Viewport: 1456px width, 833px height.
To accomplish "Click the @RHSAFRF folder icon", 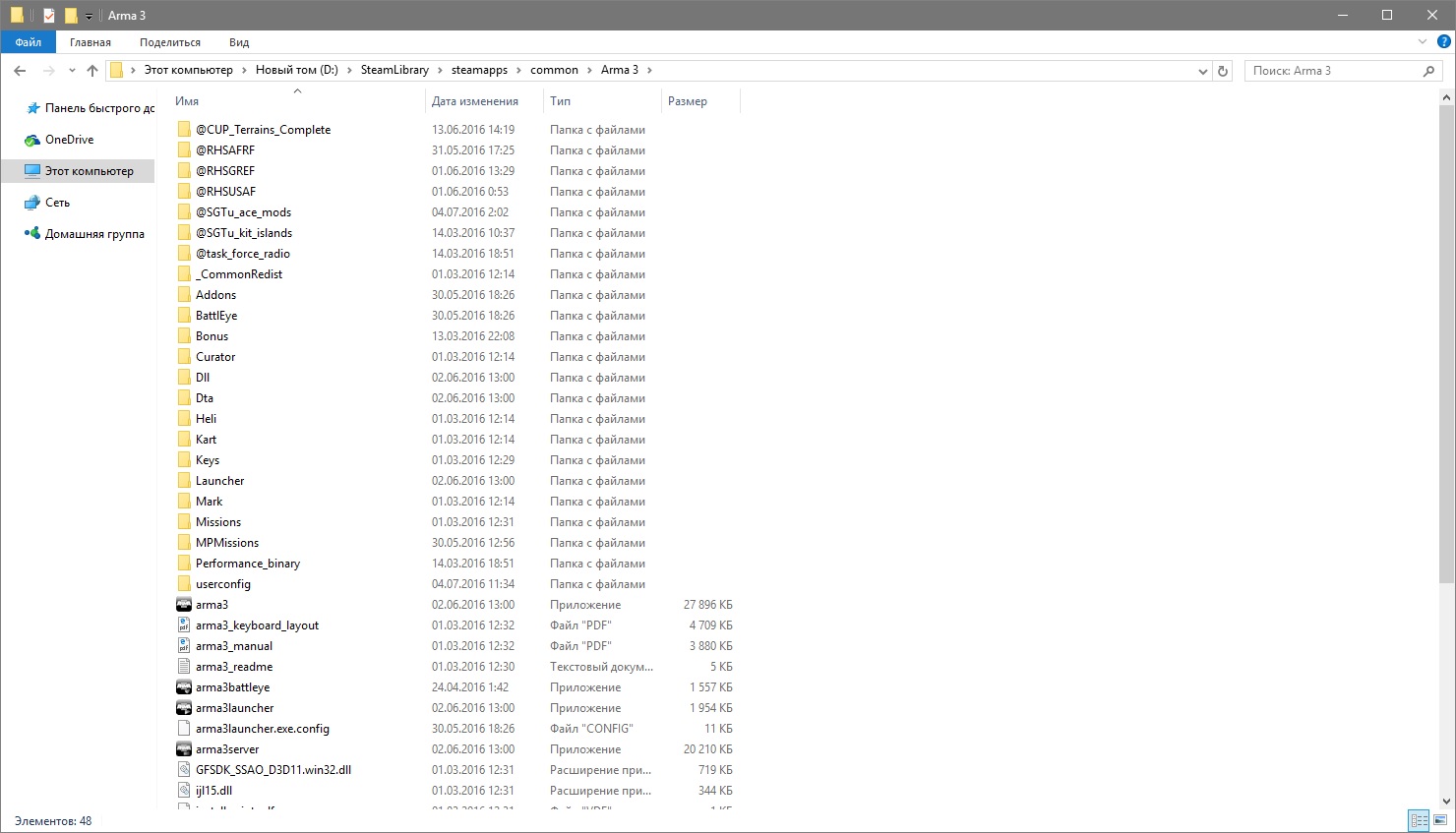I will click(x=184, y=150).
